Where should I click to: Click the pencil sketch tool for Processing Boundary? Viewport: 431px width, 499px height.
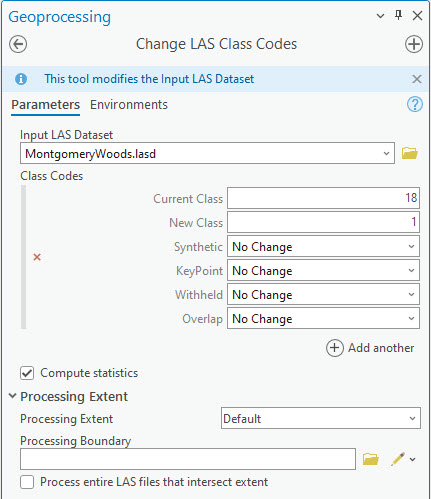398,459
